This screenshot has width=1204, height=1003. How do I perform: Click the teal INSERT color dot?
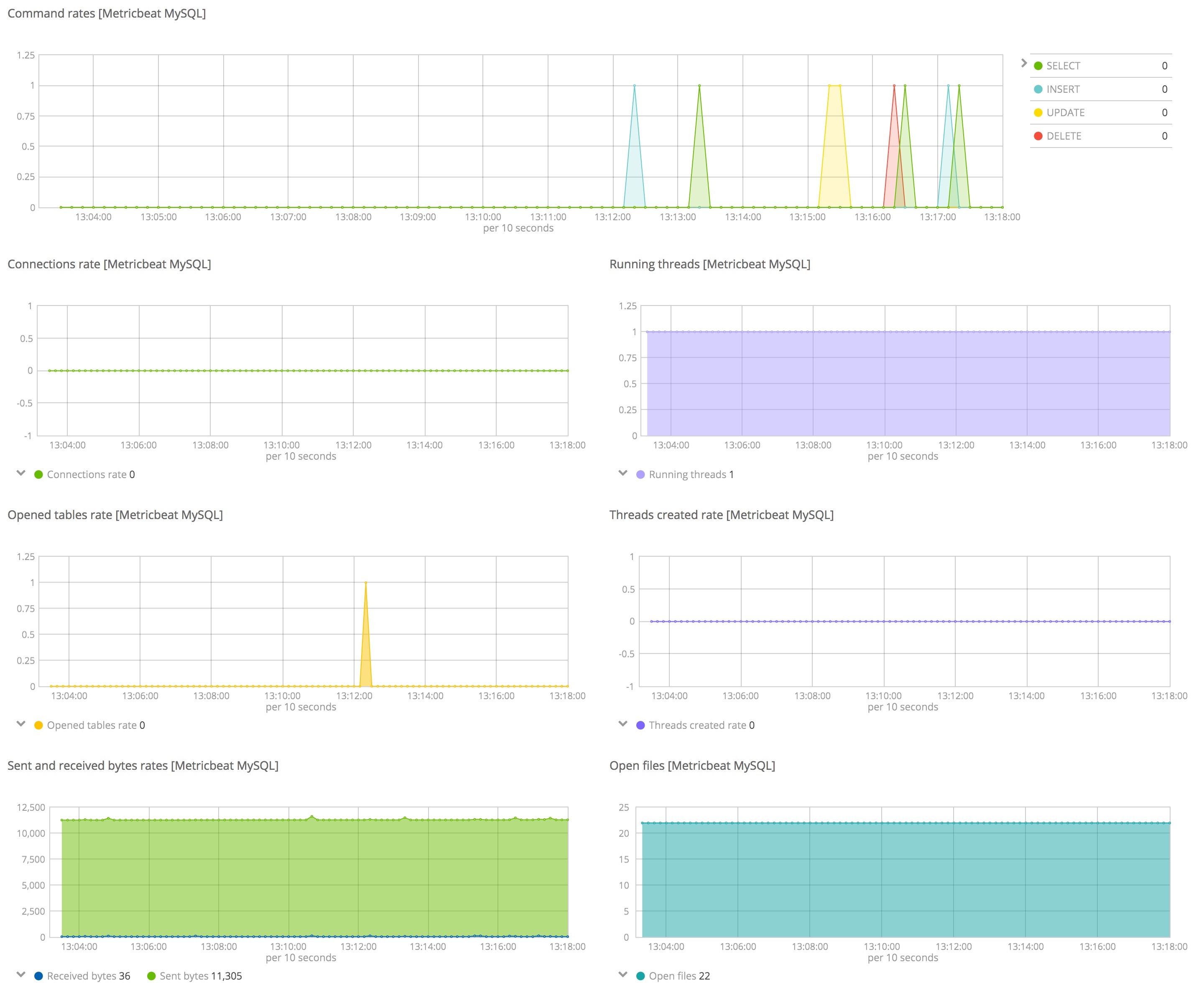1038,89
